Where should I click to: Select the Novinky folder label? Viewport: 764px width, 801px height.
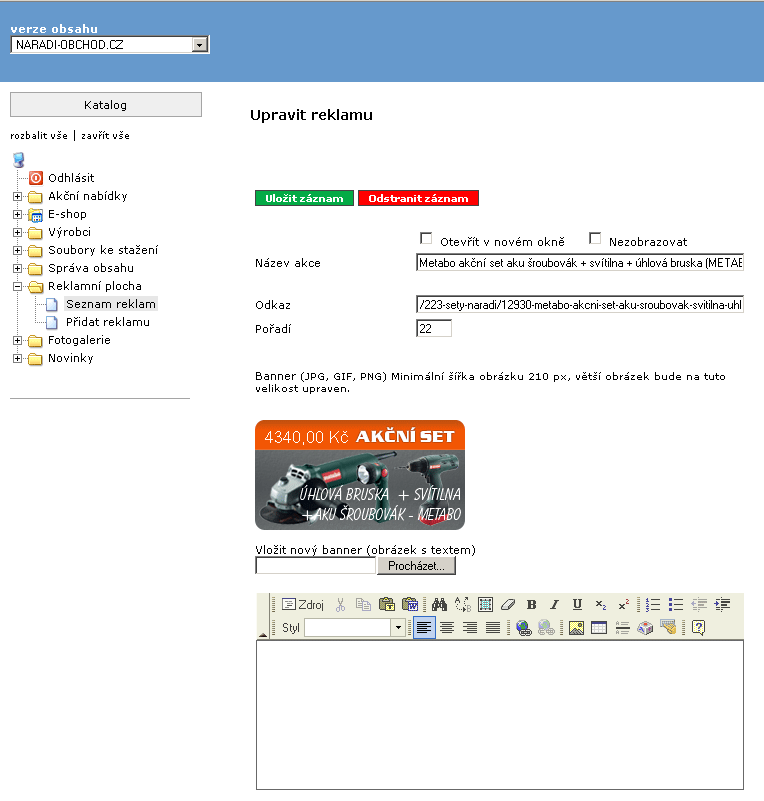(x=70, y=358)
